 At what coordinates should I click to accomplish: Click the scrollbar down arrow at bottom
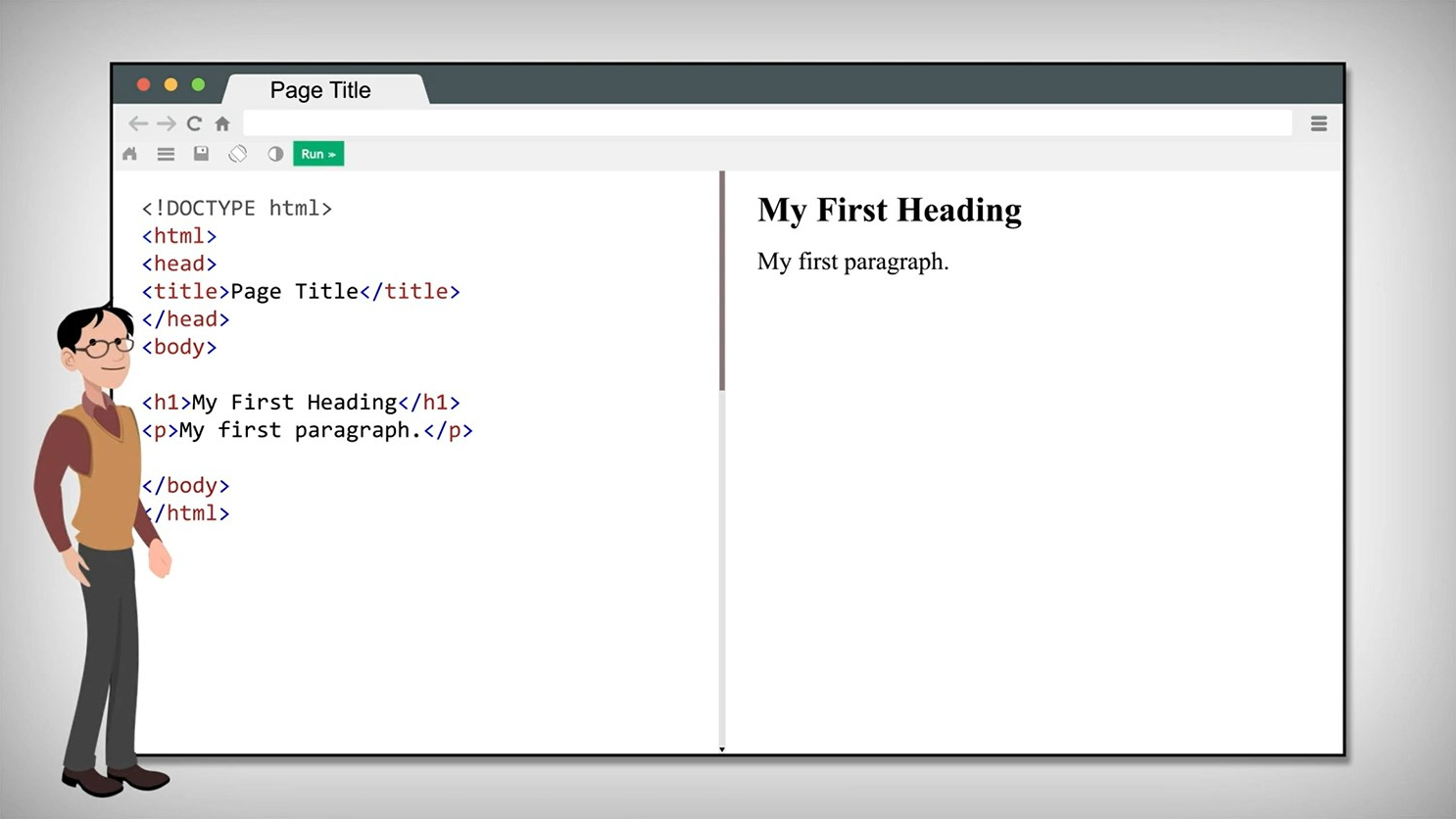click(x=722, y=749)
